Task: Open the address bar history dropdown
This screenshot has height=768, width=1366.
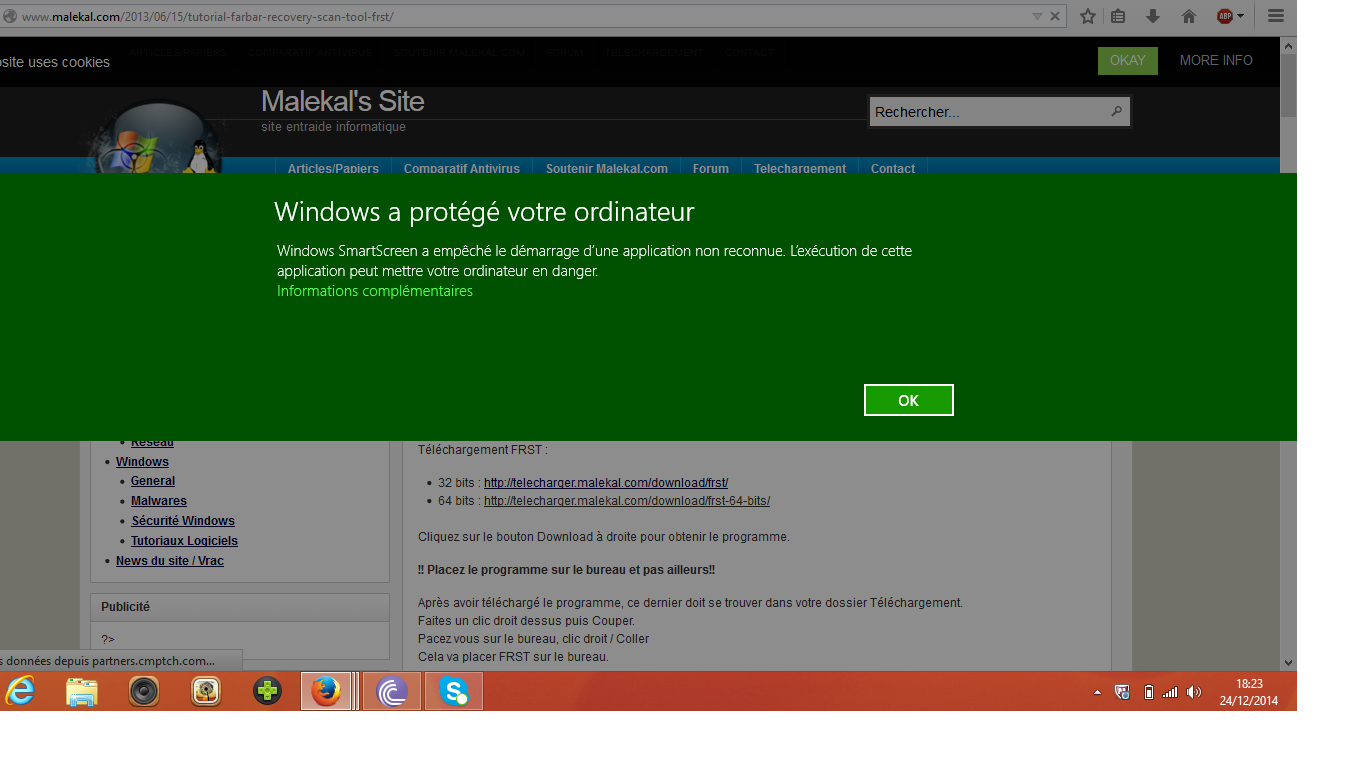Action: tap(1037, 16)
